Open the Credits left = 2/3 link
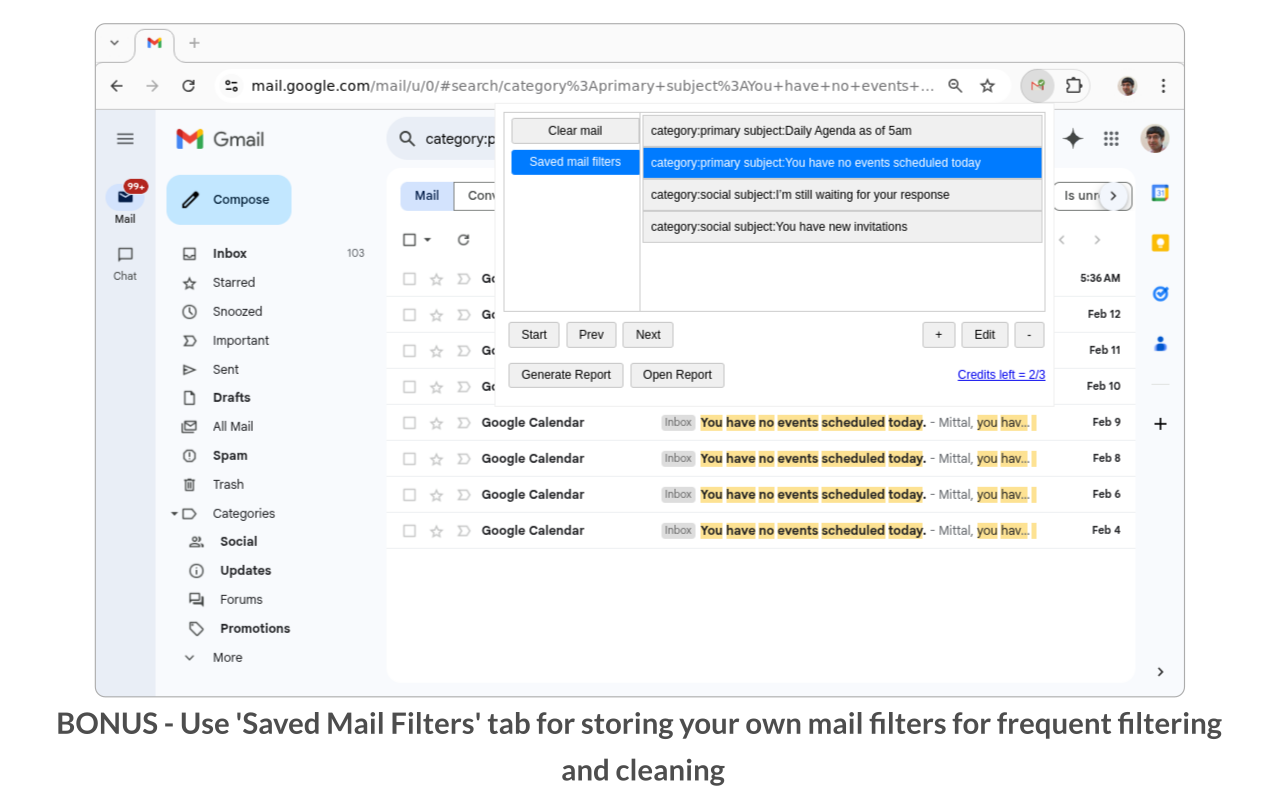This screenshot has width=1280, height=800. click(x=1001, y=375)
